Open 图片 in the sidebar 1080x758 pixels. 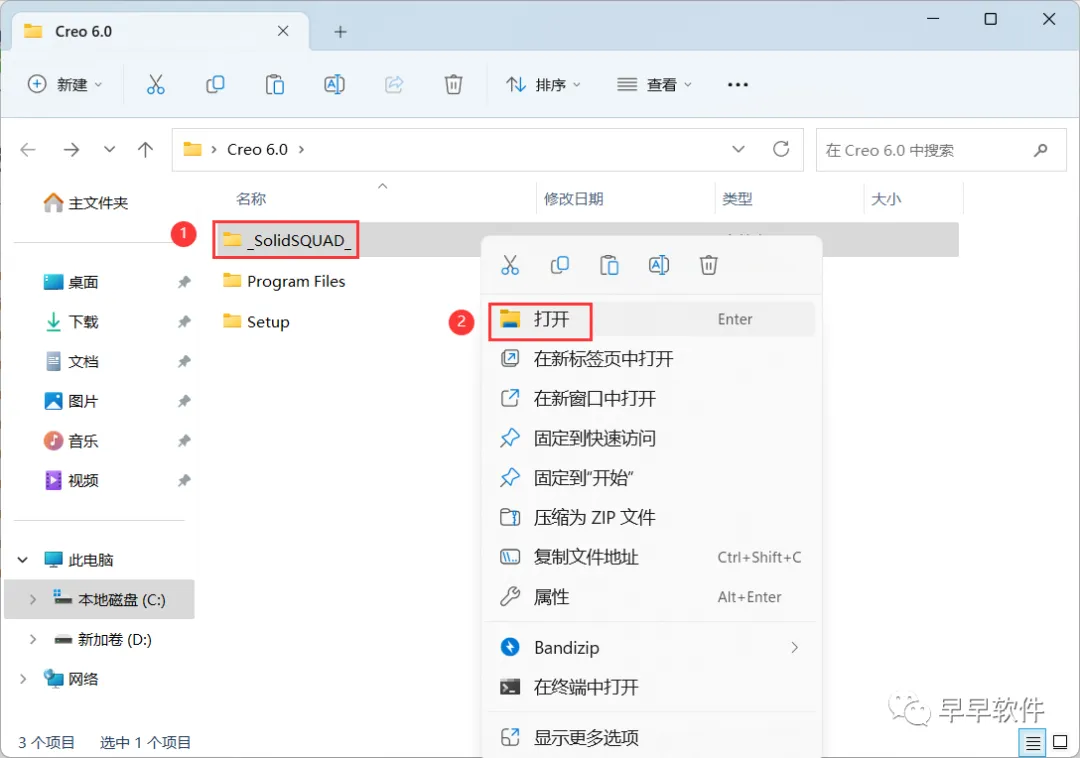click(71, 401)
